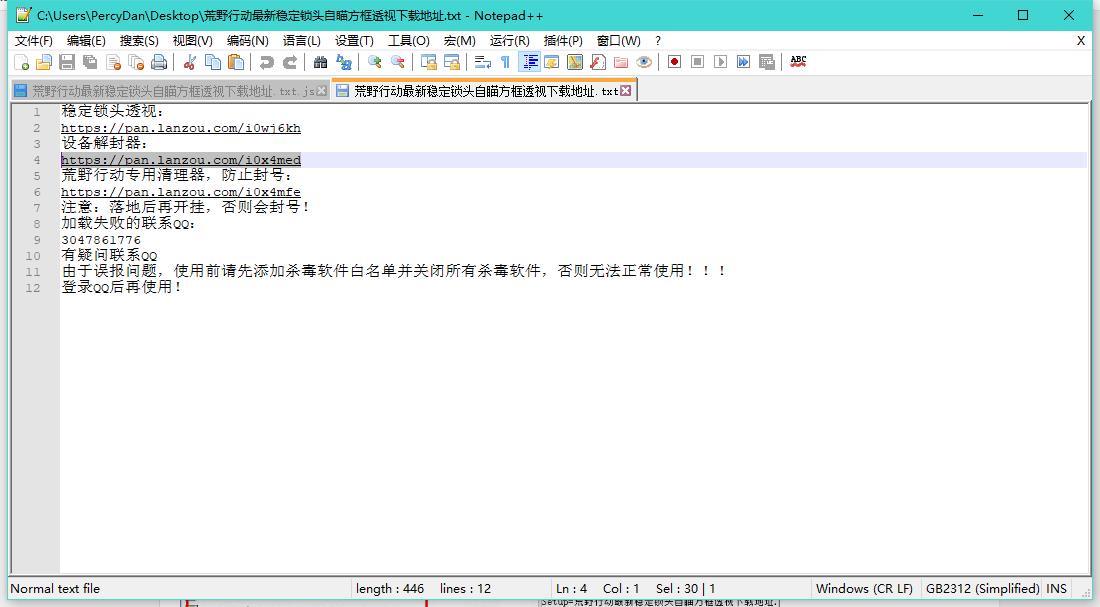The width and height of the screenshot is (1100, 607).
Task: Open the Function List toolbar icon
Action: click(x=598, y=62)
